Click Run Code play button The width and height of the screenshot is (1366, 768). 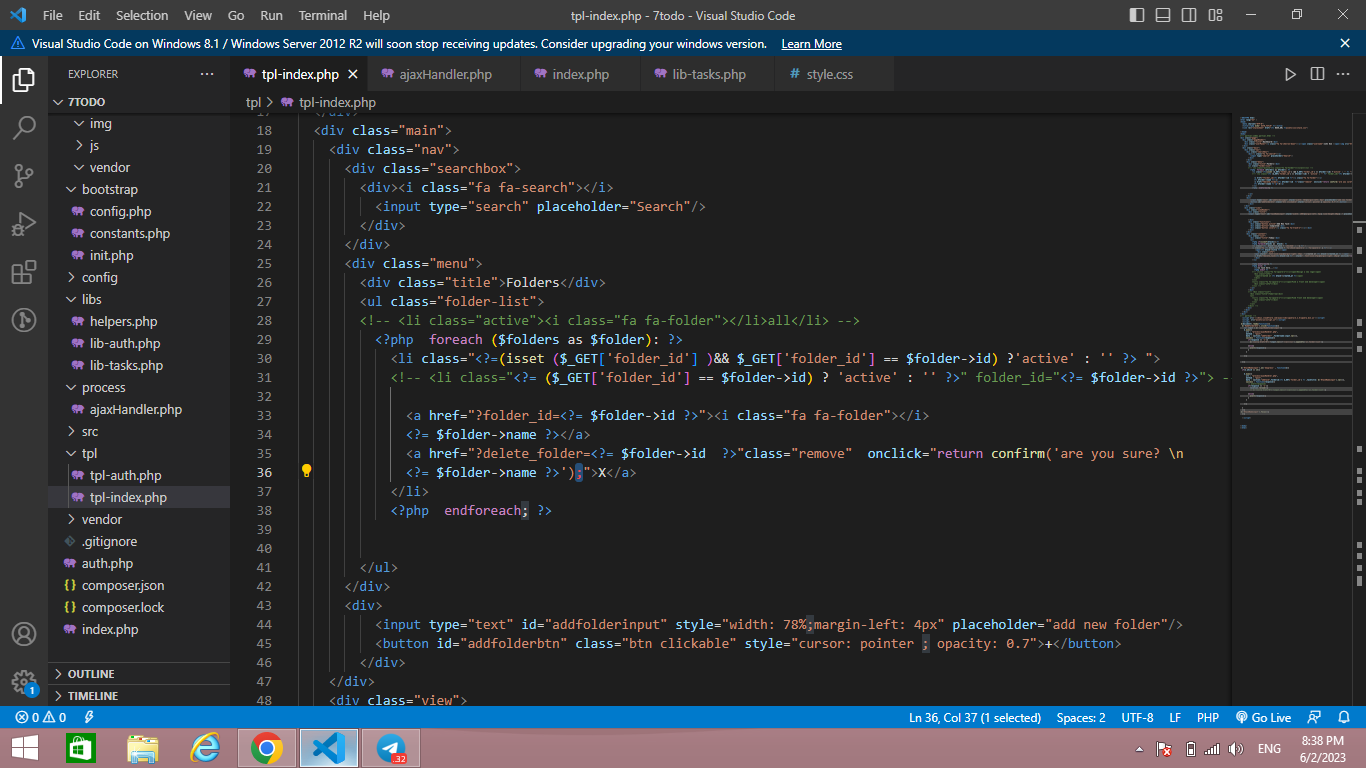[x=1290, y=74]
